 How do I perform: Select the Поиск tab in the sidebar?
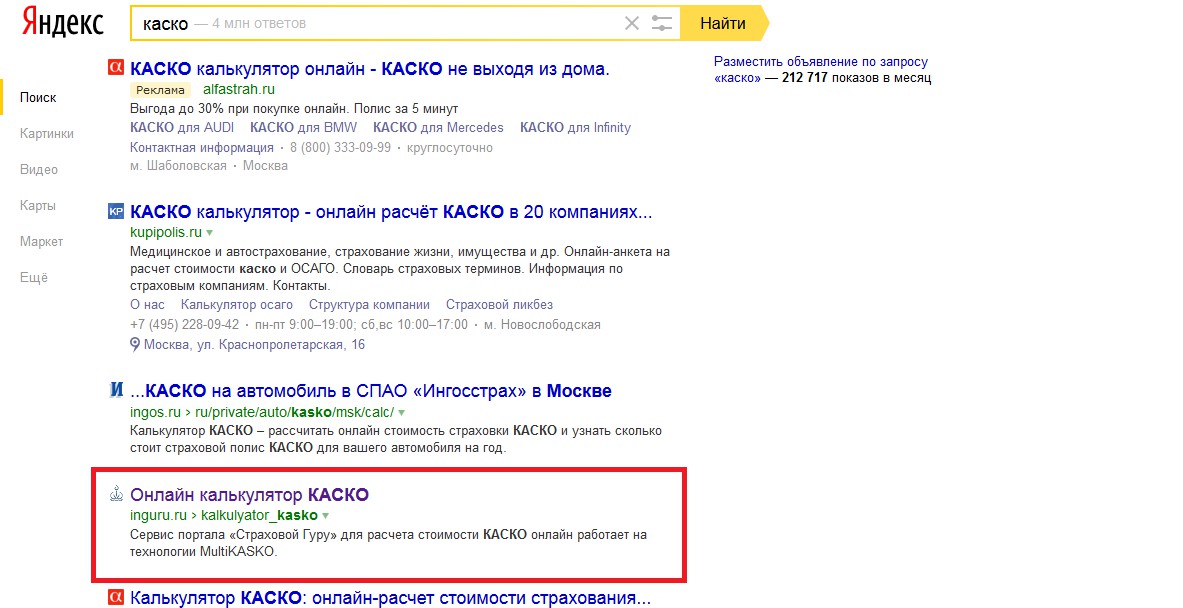click(38, 97)
